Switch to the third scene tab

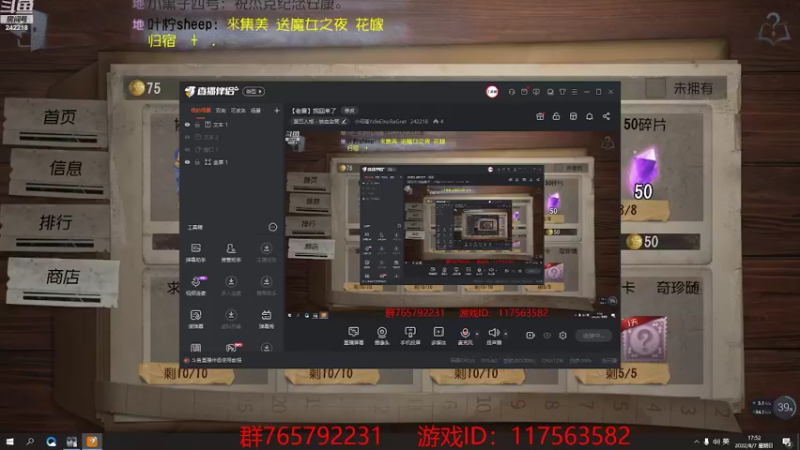point(238,110)
